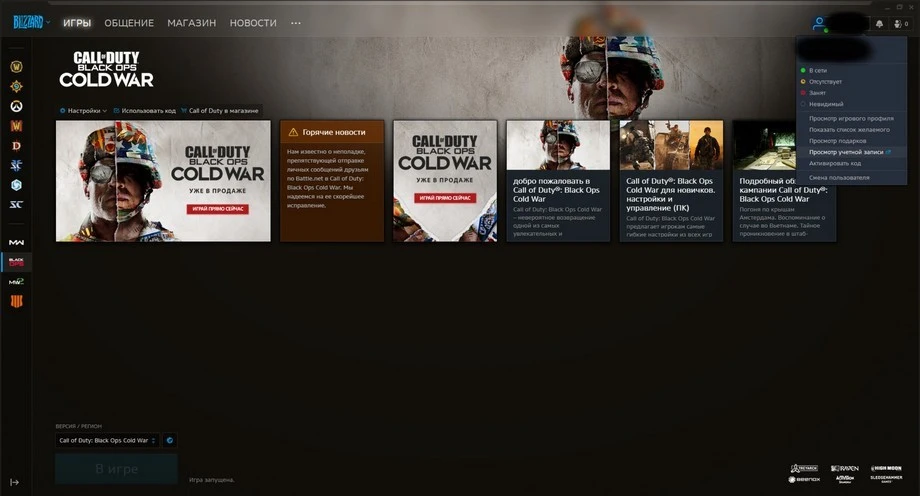The height and width of the screenshot is (496, 920).
Task: Open Modern Warfare (MW) in the sidebar
Action: point(16,242)
